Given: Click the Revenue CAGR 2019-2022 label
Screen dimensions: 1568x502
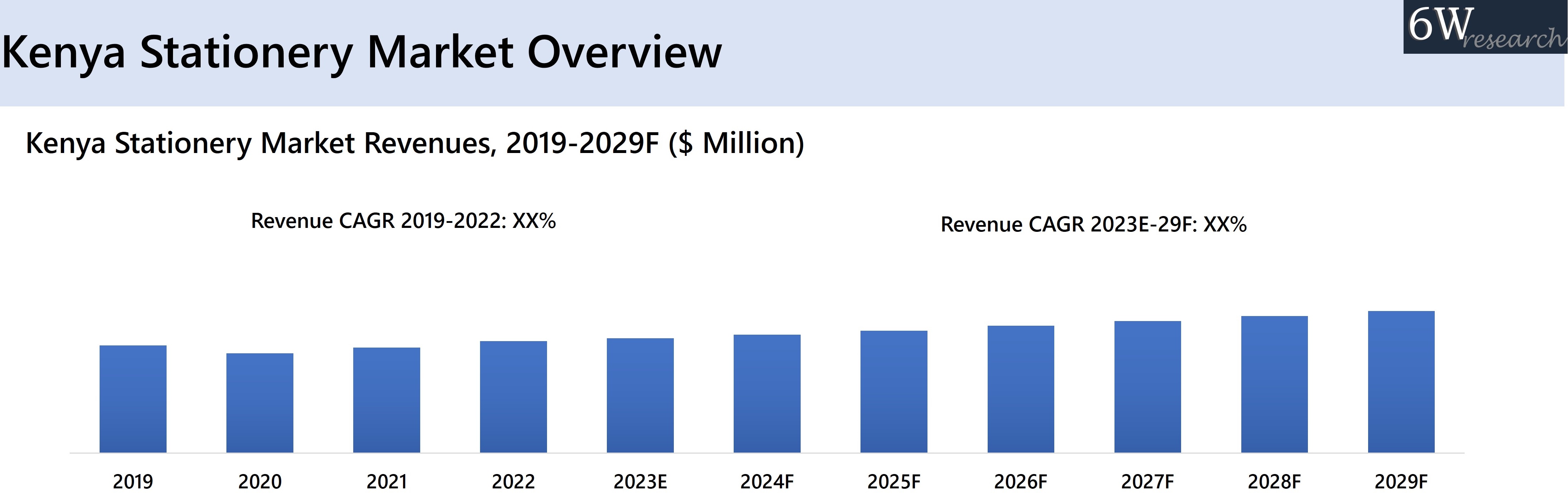Looking at the screenshot, I should [403, 221].
